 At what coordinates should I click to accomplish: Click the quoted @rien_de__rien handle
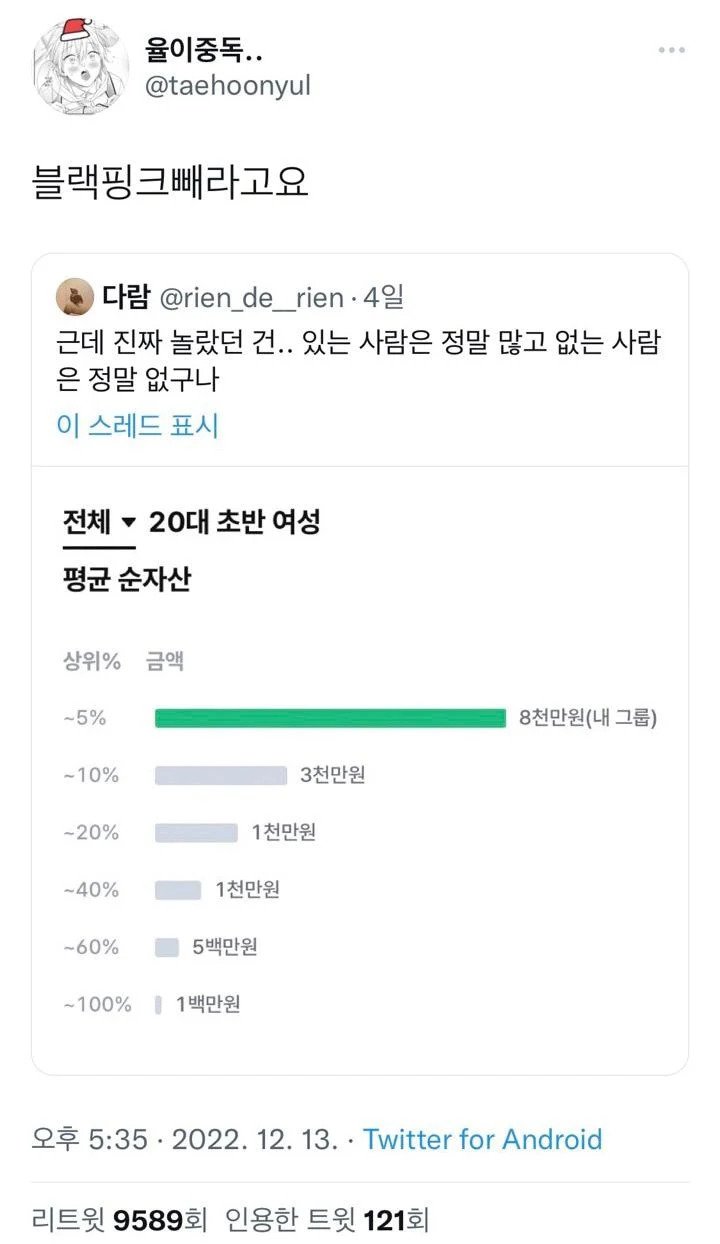[251, 297]
